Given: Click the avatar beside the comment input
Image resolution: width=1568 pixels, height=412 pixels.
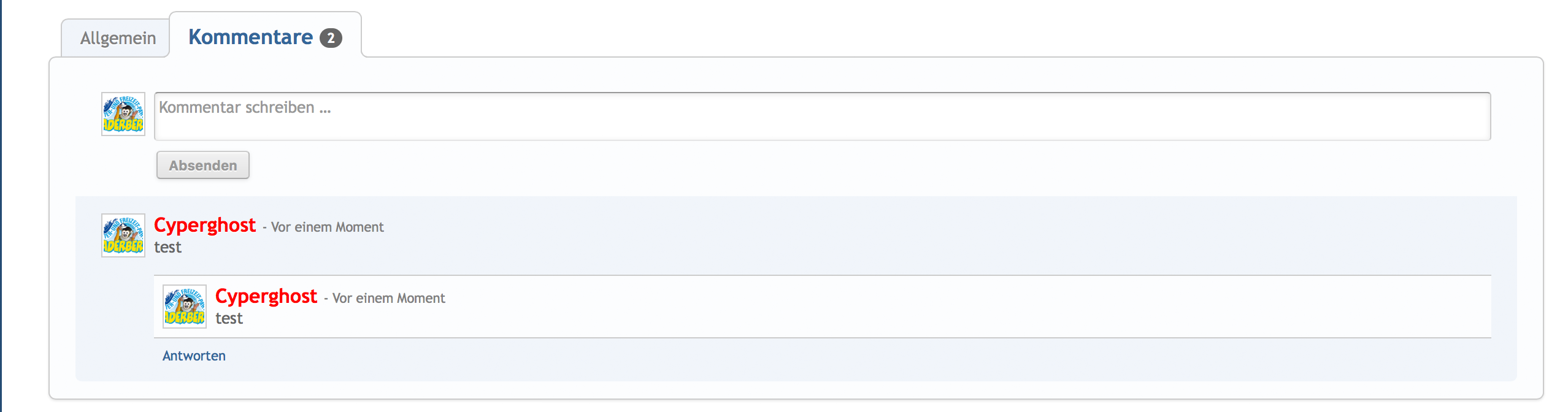Looking at the screenshot, I should [x=123, y=114].
